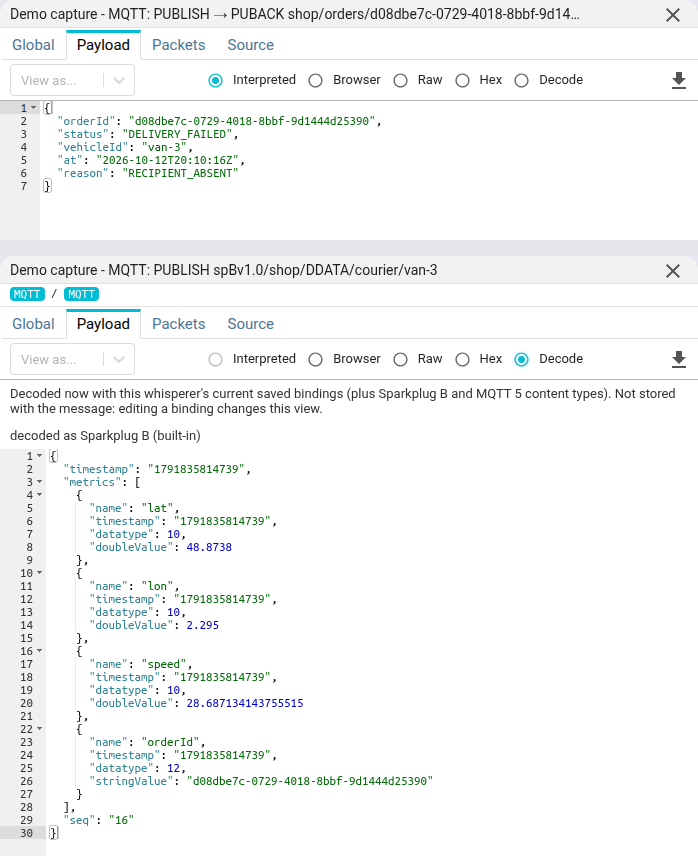
Task: Collapse the metrics array at line 3
Action: tap(39, 482)
